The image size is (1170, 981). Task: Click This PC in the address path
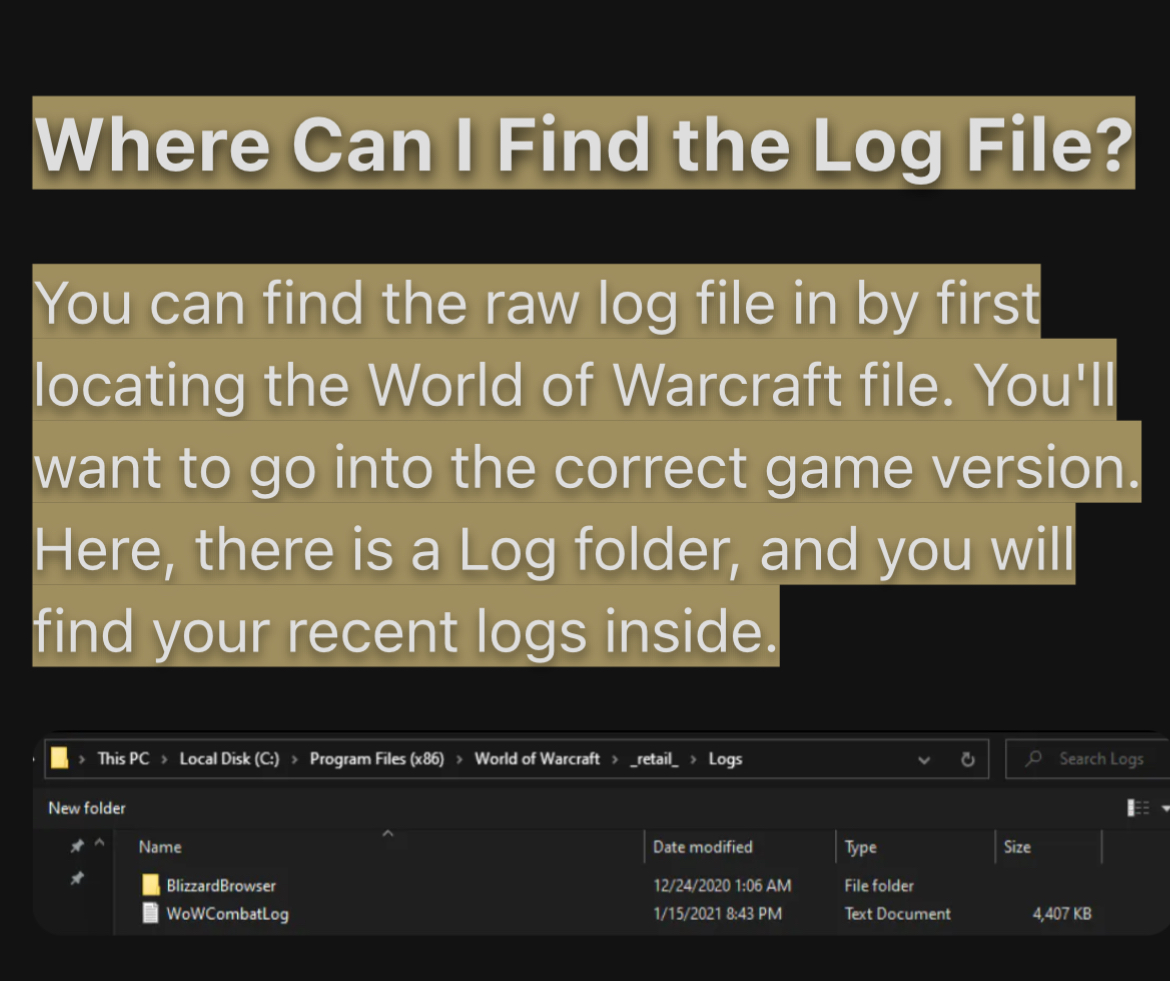pyautogui.click(x=123, y=759)
